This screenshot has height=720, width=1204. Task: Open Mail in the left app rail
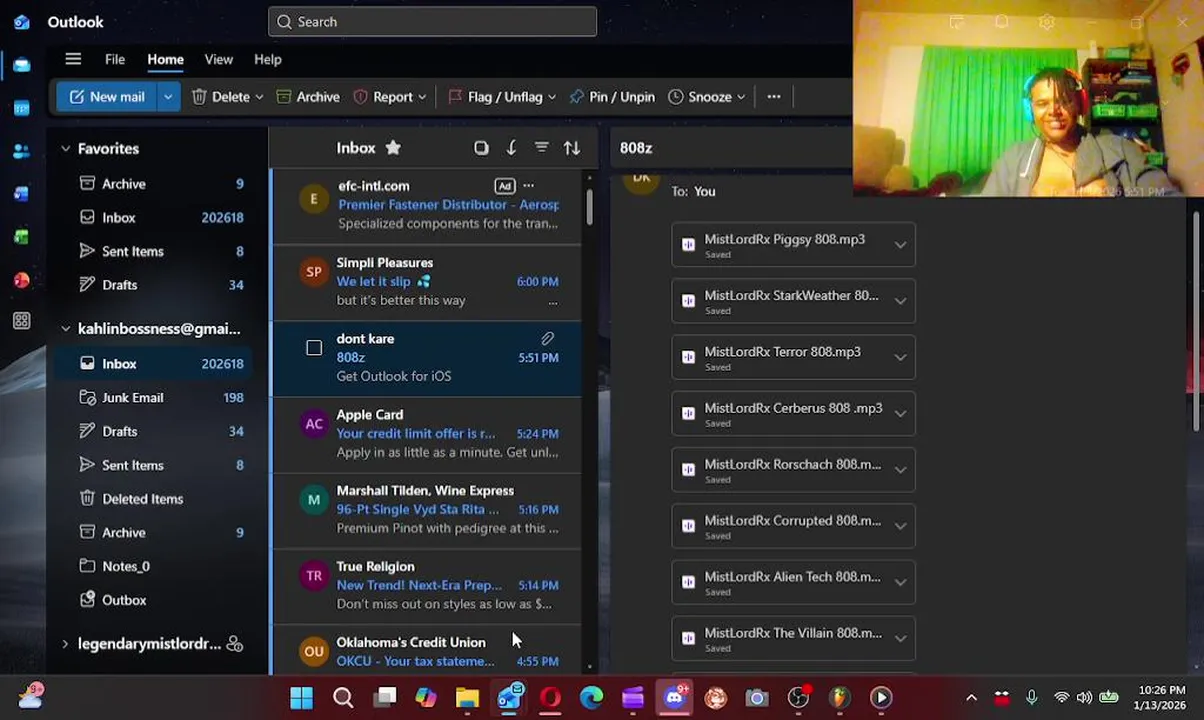[22, 65]
